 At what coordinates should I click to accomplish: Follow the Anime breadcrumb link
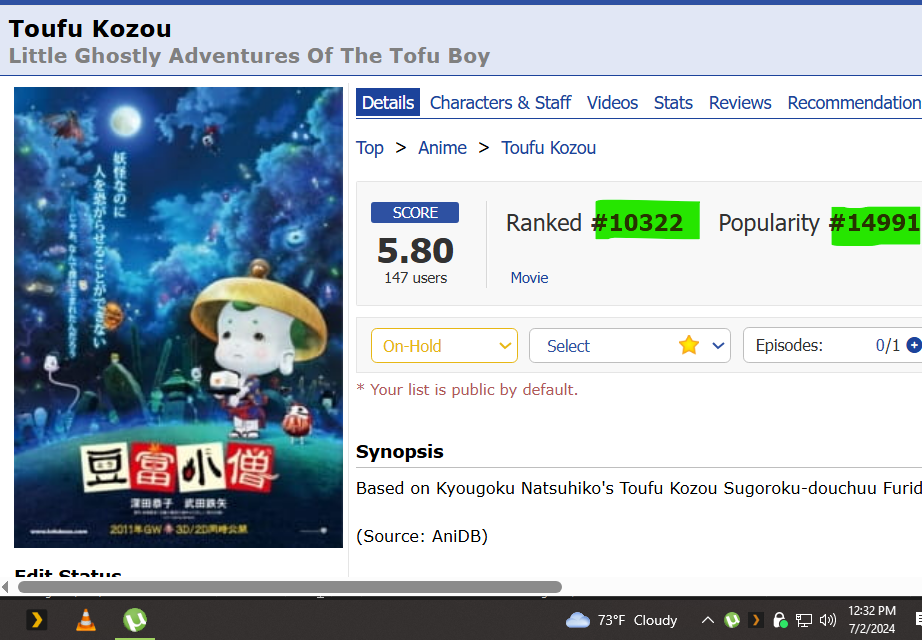click(442, 148)
